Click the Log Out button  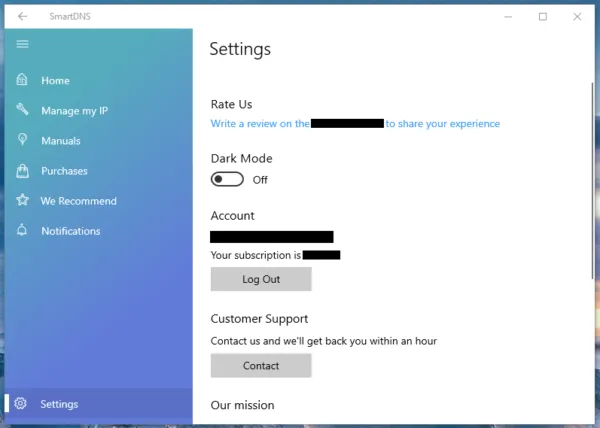pyautogui.click(x=261, y=279)
